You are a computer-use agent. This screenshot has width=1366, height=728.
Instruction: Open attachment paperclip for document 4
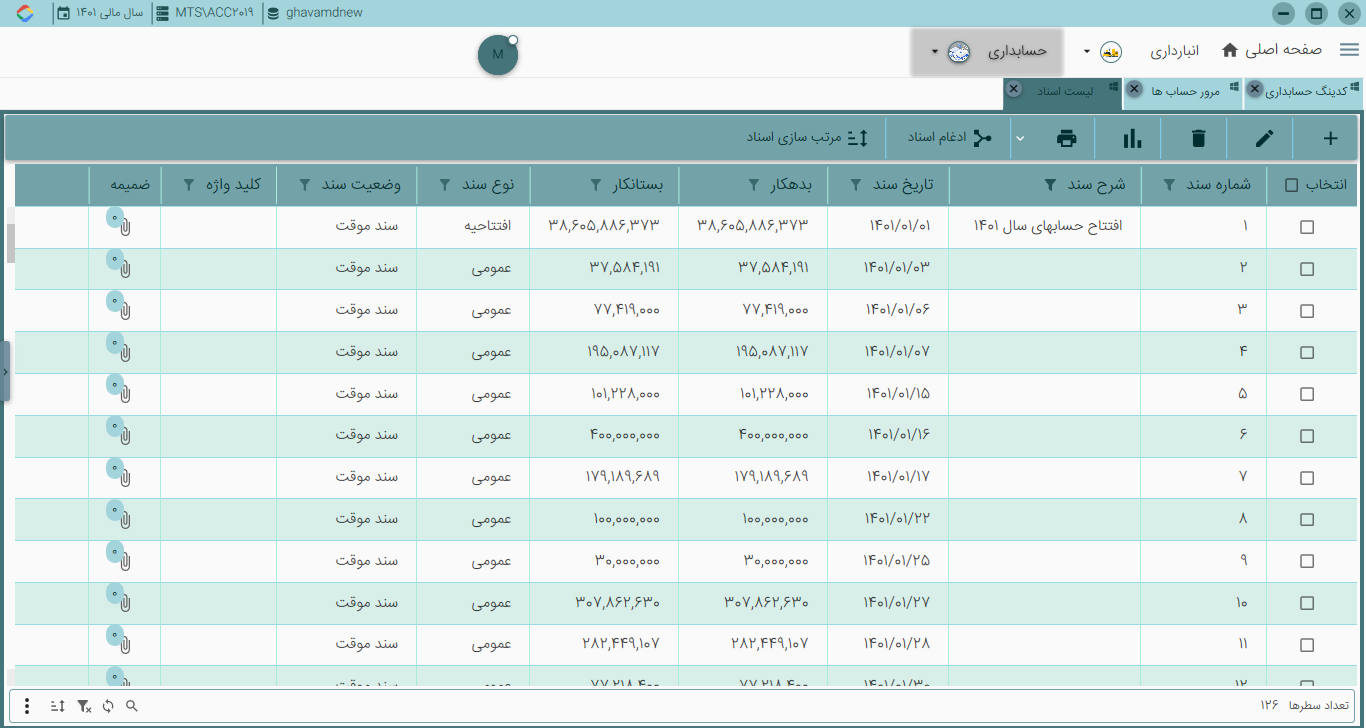[124, 352]
